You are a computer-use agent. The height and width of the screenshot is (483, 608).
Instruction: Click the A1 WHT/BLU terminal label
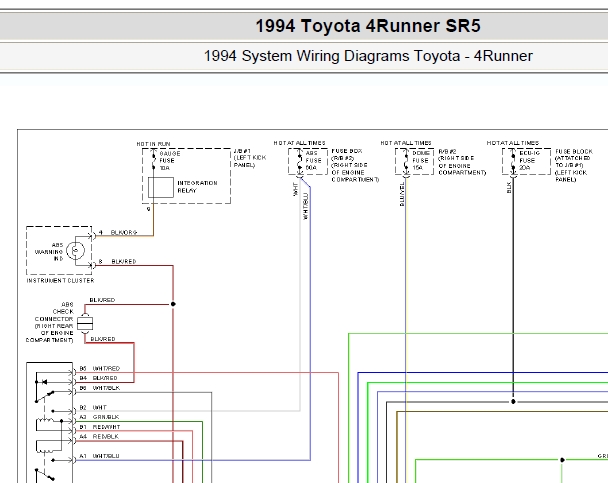[x=99, y=456]
